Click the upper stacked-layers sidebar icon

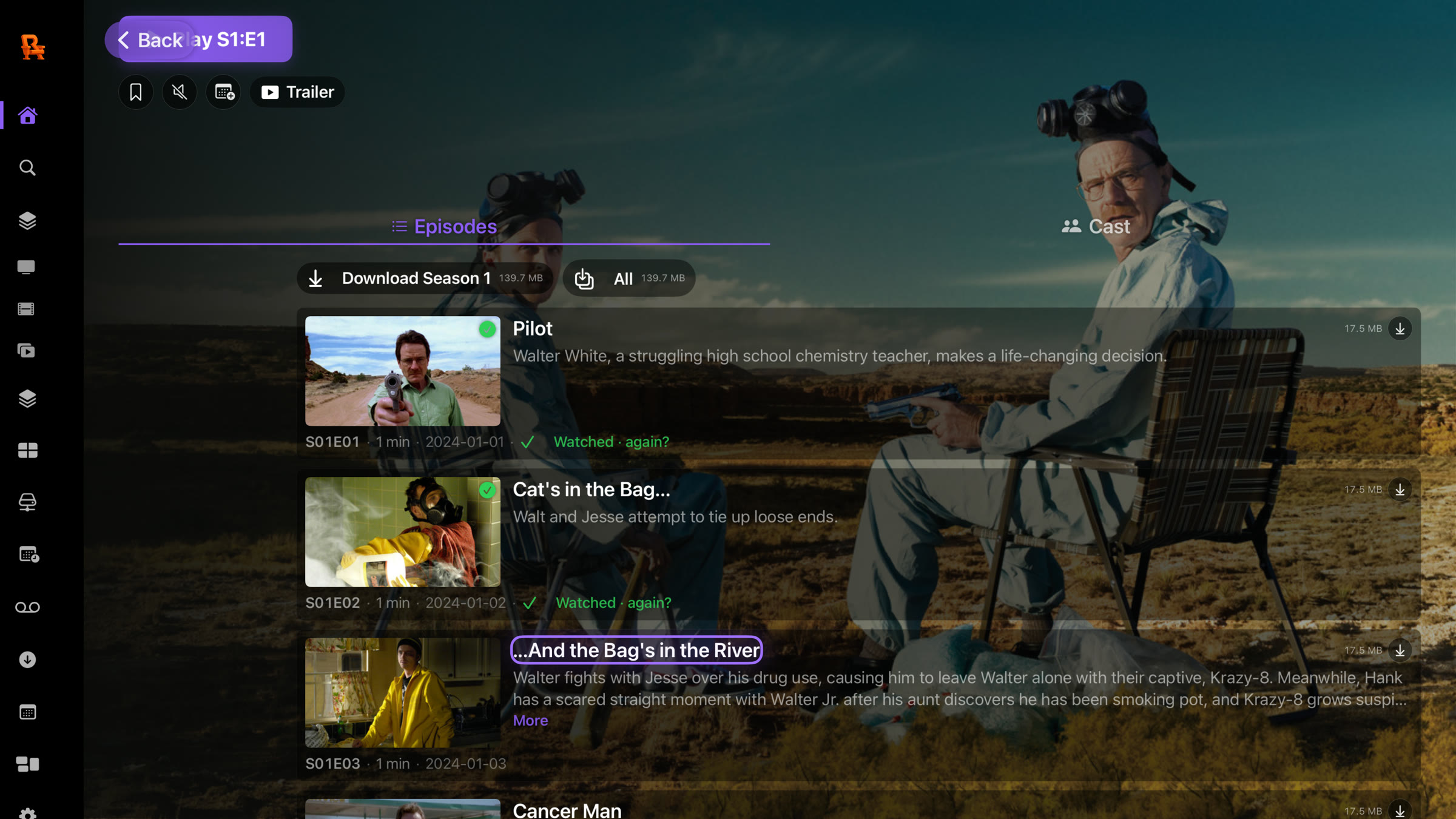coord(27,221)
